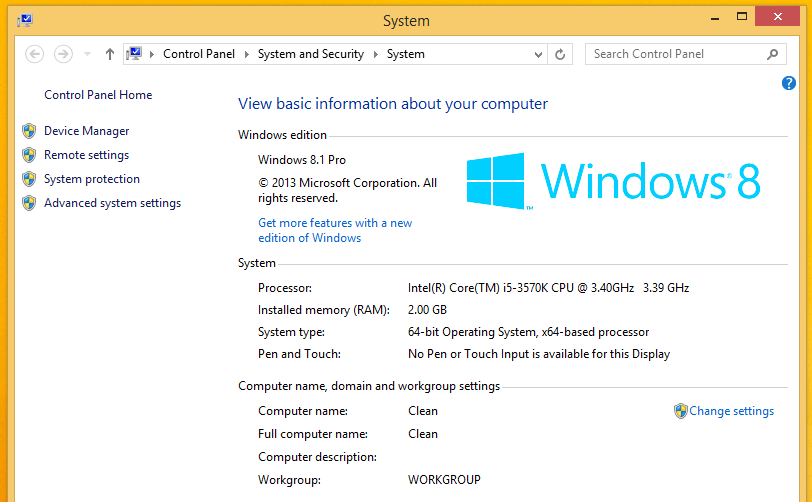Click the Help question mark icon
This screenshot has height=502, width=812.
(788, 84)
